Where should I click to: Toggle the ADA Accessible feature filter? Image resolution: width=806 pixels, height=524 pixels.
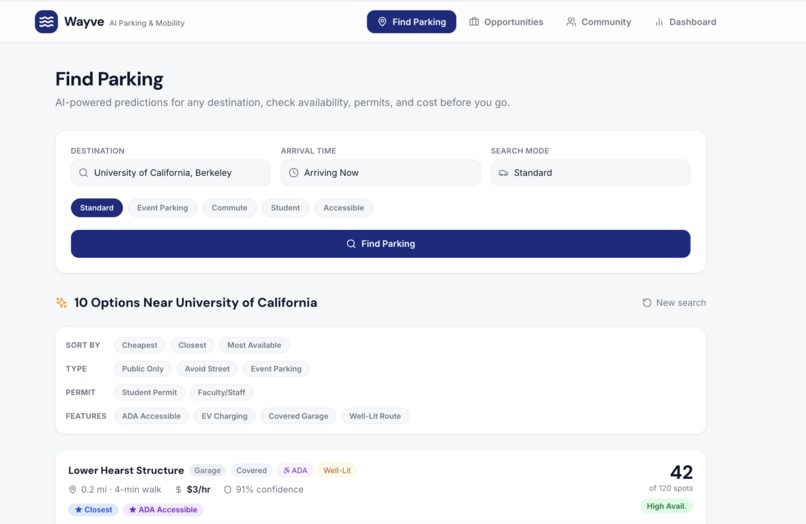tap(151, 416)
